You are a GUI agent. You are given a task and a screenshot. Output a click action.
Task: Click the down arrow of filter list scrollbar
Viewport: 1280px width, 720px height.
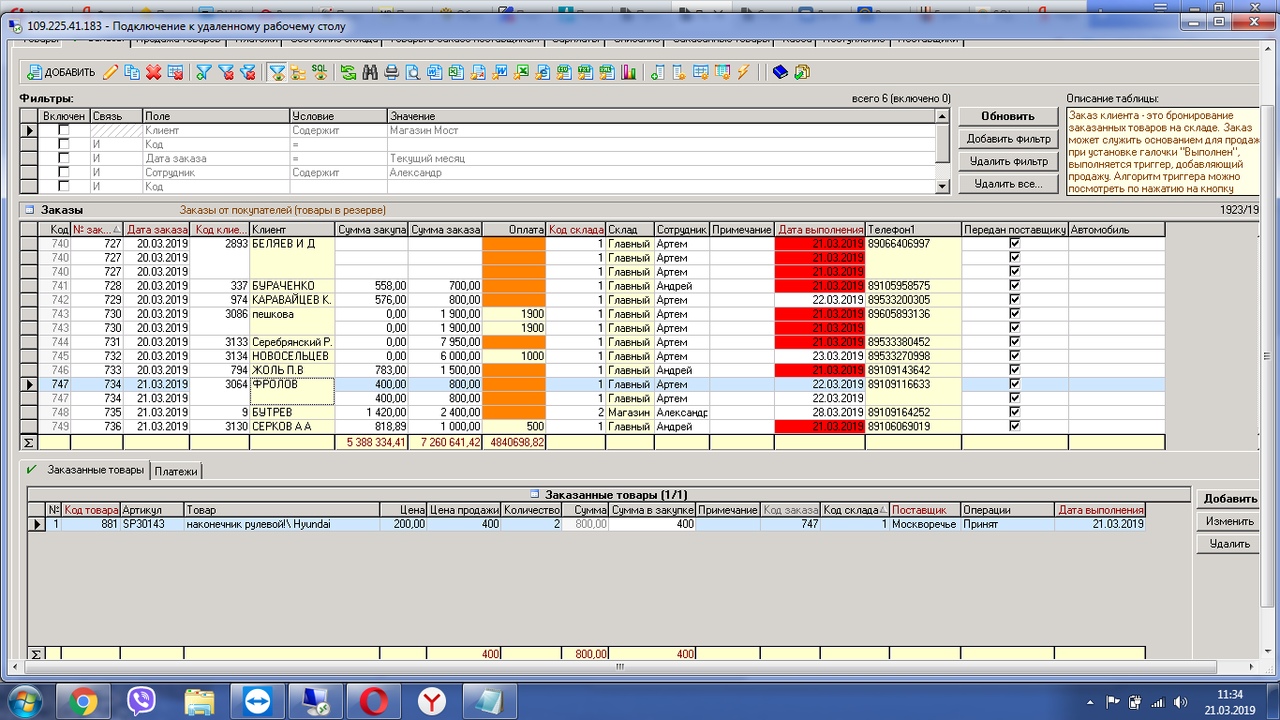[x=942, y=186]
